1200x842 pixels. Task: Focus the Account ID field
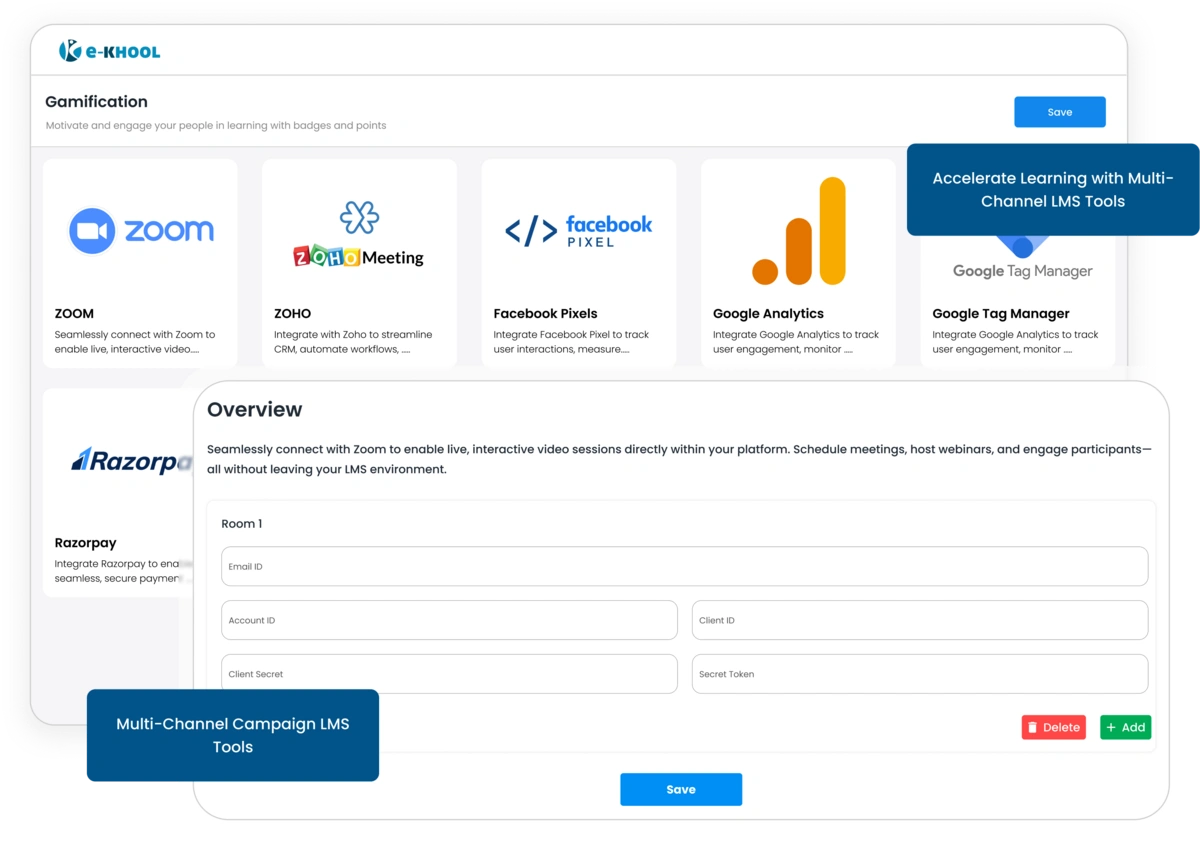click(x=448, y=620)
